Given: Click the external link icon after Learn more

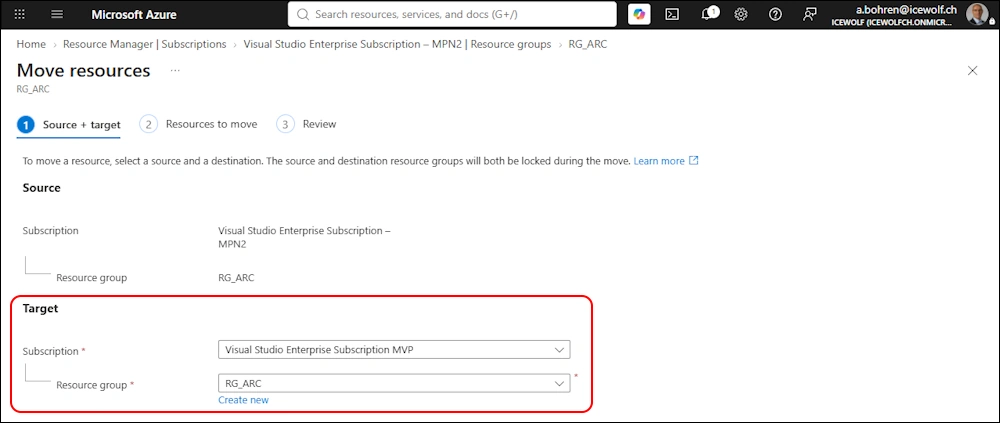Looking at the screenshot, I should pyautogui.click(x=694, y=161).
